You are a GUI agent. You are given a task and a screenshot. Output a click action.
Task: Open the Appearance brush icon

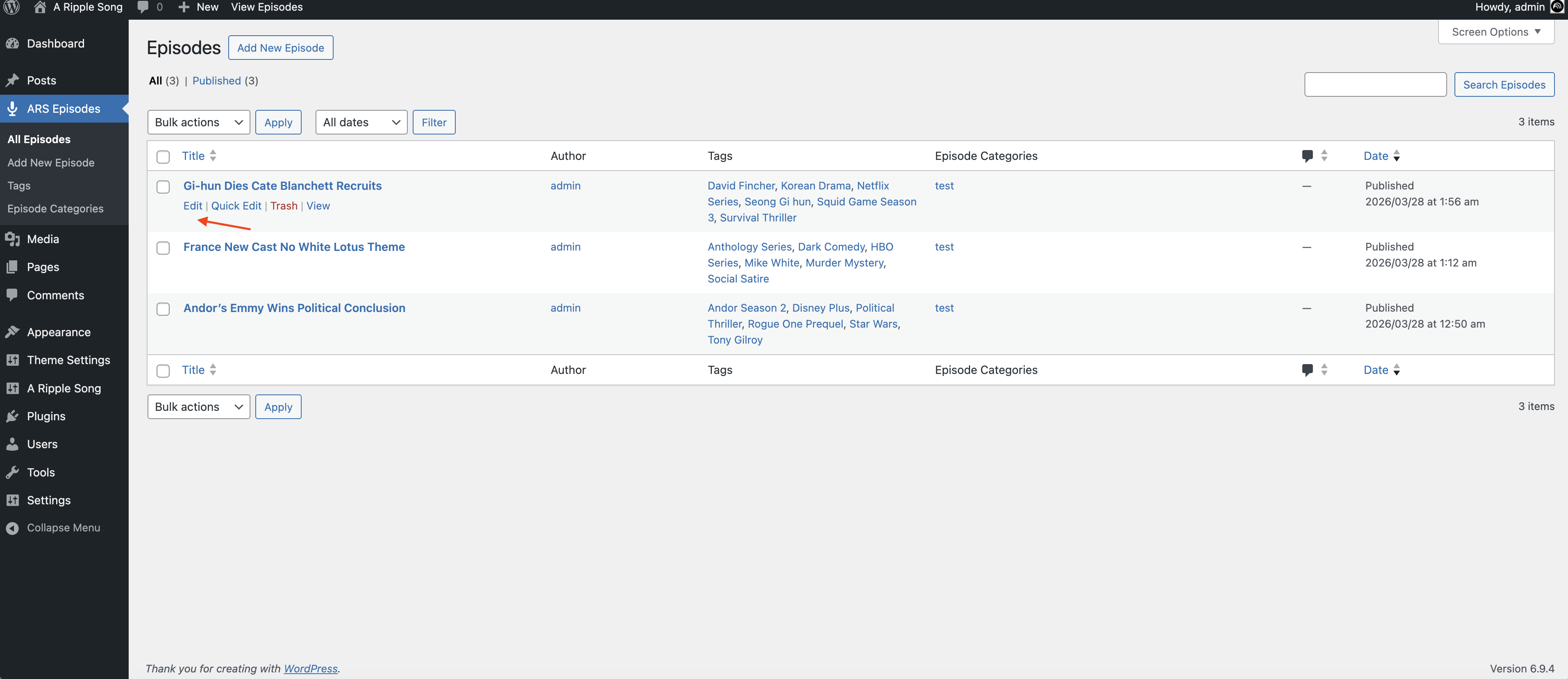click(13, 332)
